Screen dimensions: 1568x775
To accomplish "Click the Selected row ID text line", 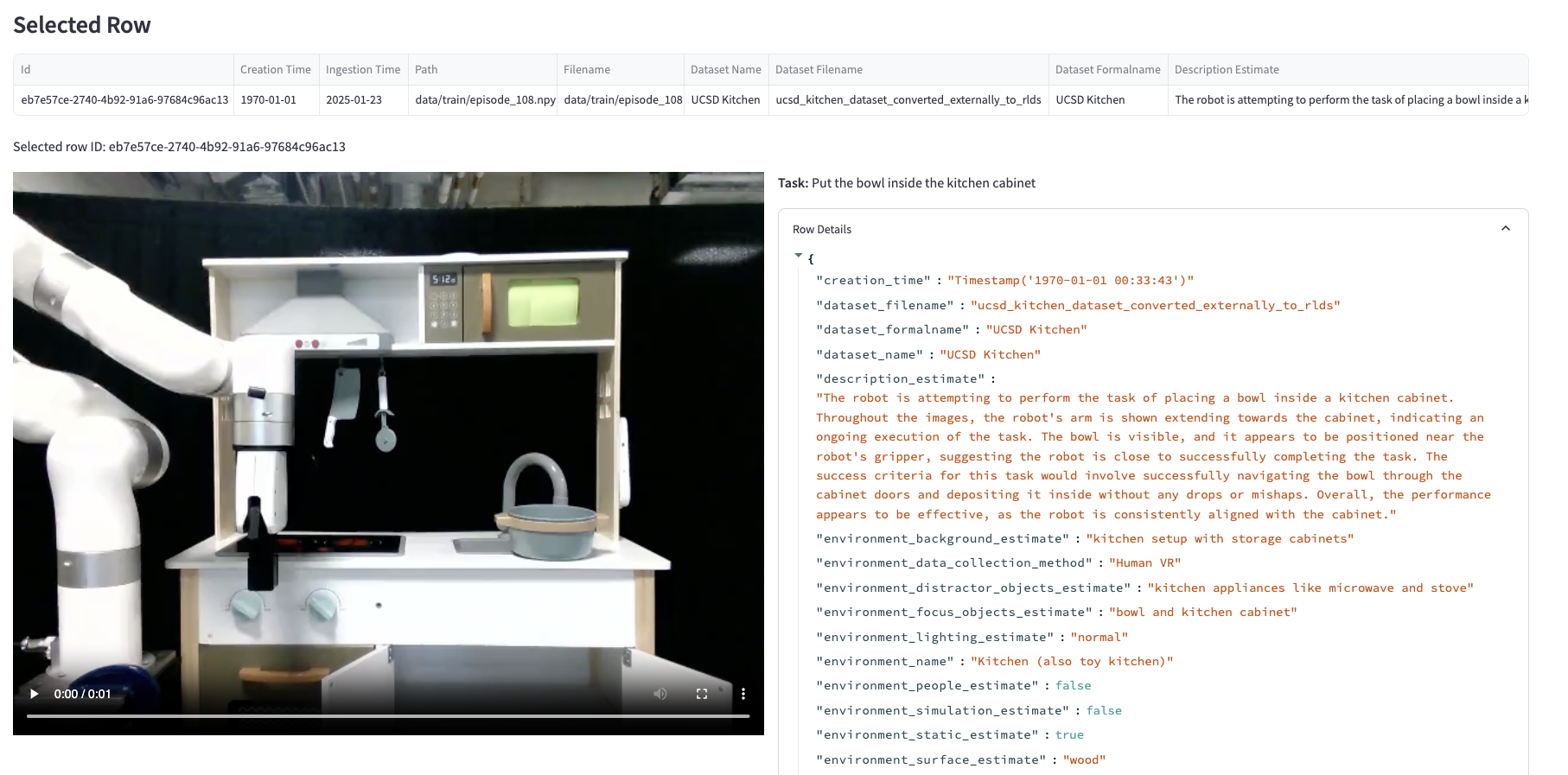I will pyautogui.click(x=179, y=147).
